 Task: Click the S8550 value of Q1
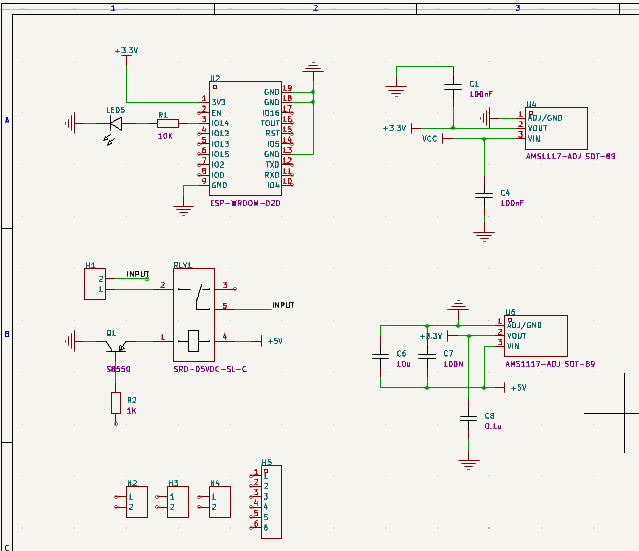(x=119, y=369)
